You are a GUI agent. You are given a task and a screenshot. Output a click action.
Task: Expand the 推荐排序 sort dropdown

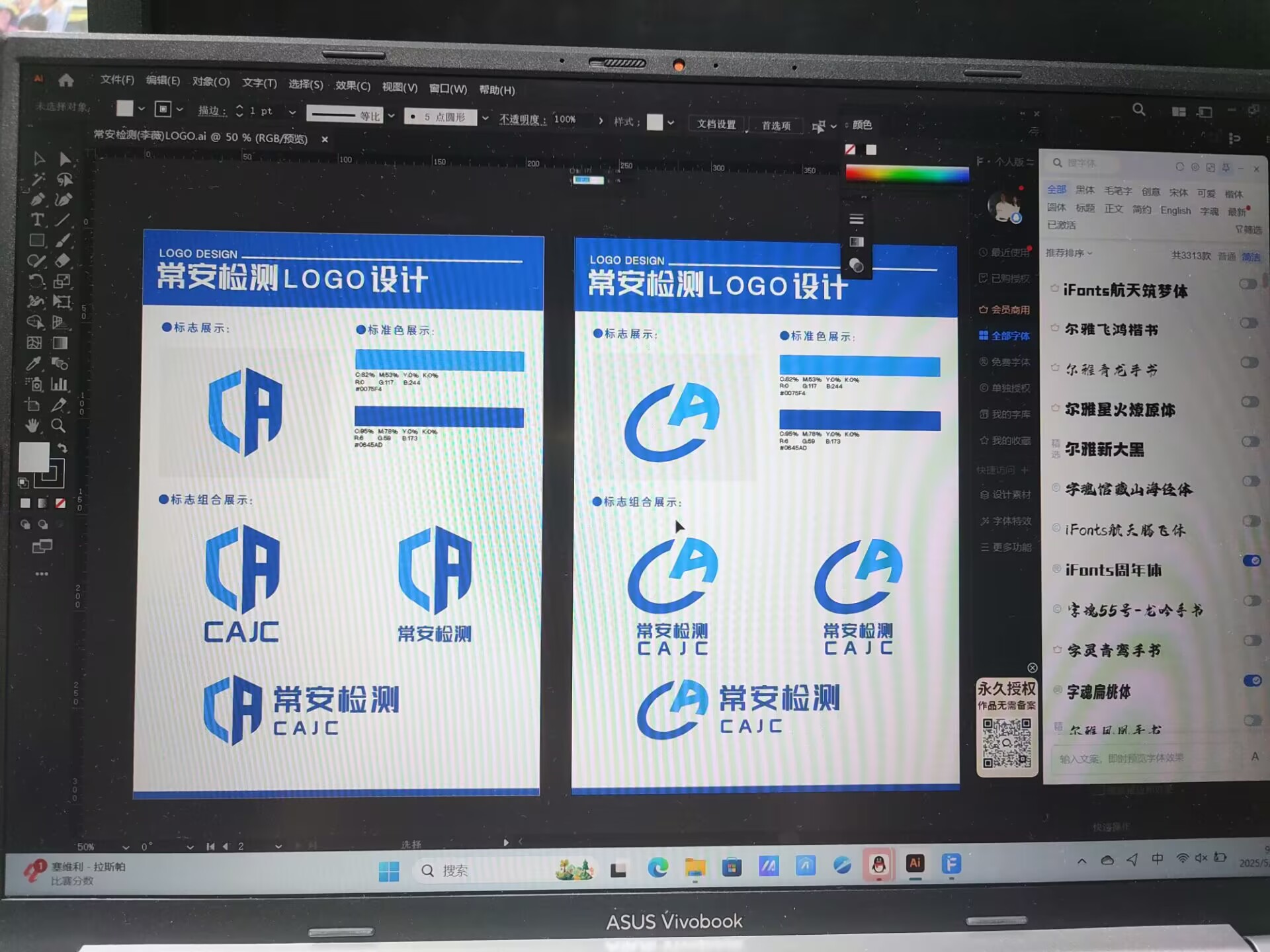(1069, 253)
